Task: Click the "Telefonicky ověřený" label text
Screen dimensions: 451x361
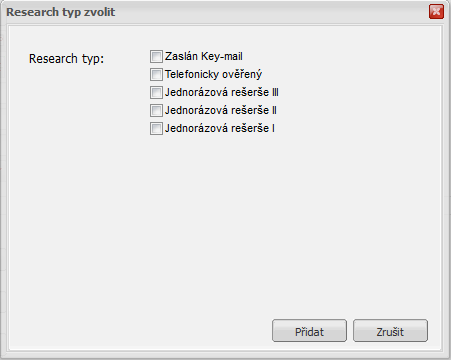Action: pyautogui.click(x=213, y=75)
